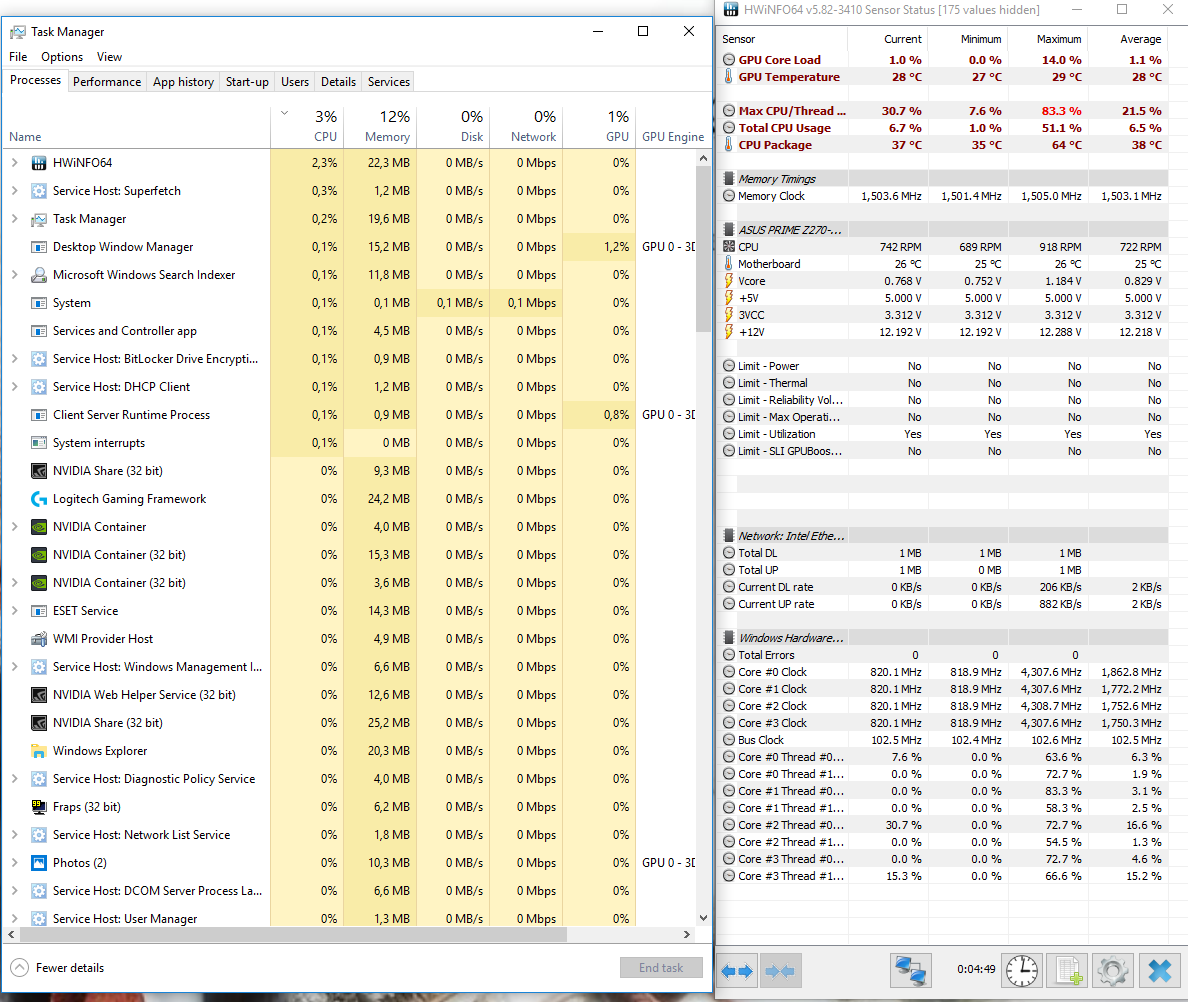Expand the HWiNFO64 process group
1188x1002 pixels.
(14, 162)
